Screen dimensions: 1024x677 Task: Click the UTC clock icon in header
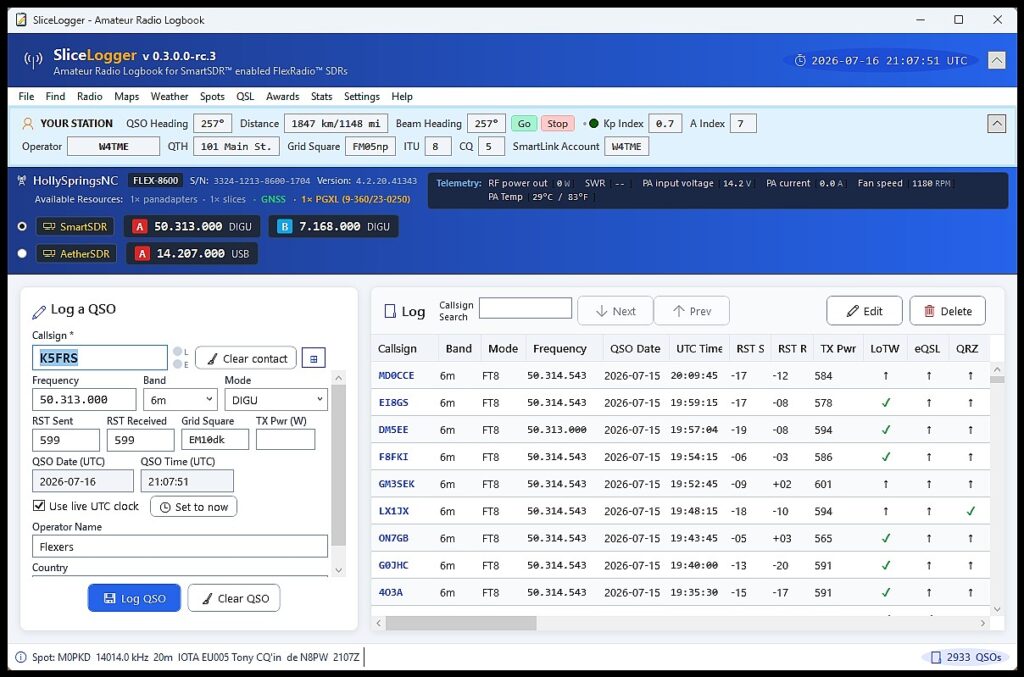[799, 61]
